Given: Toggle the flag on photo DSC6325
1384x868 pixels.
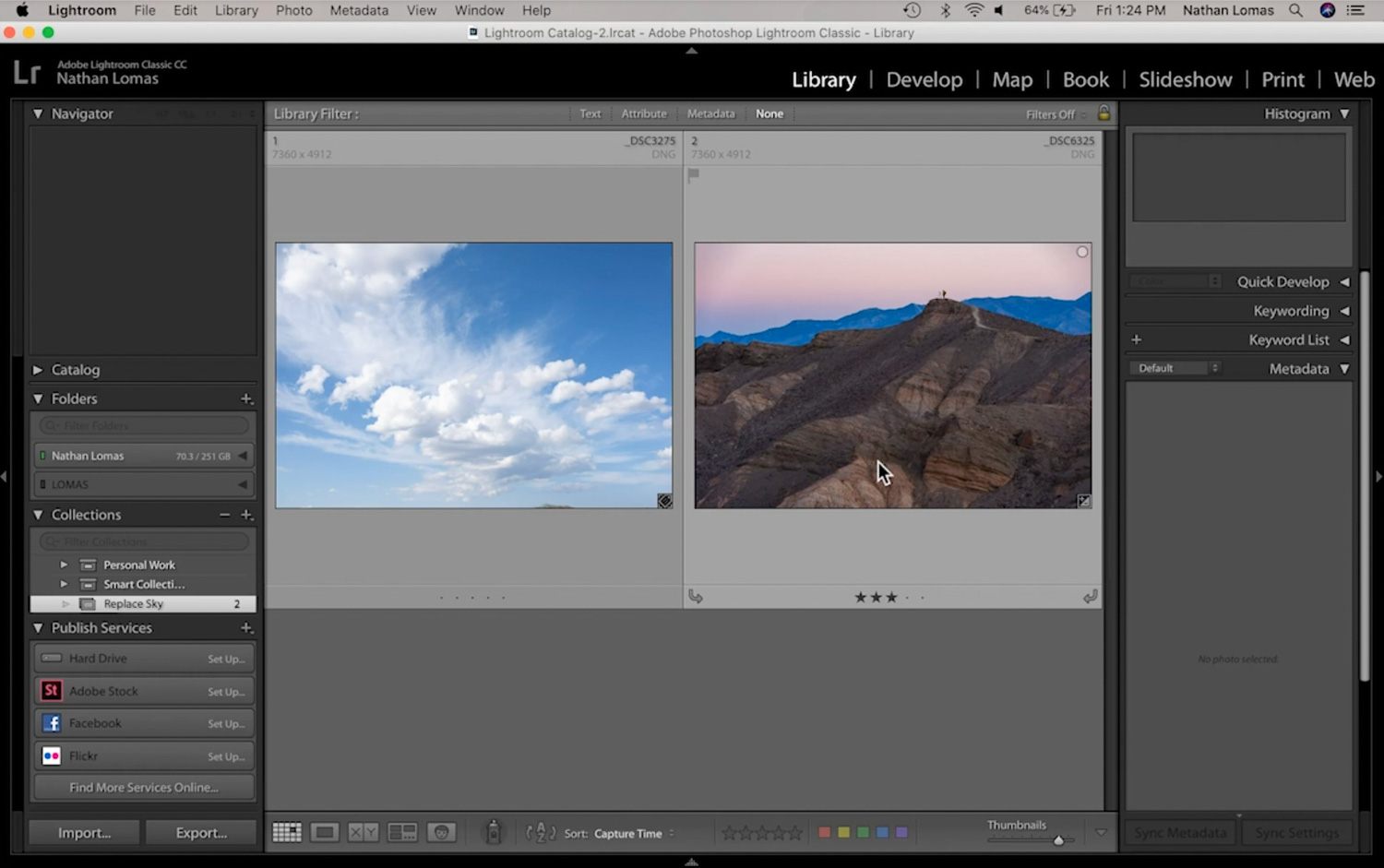Looking at the screenshot, I should 694,175.
